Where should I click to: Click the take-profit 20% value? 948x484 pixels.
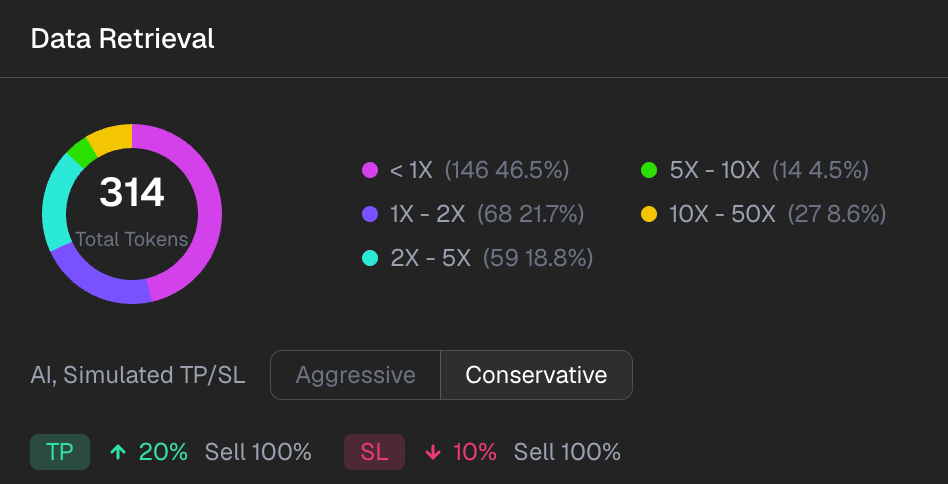click(163, 452)
